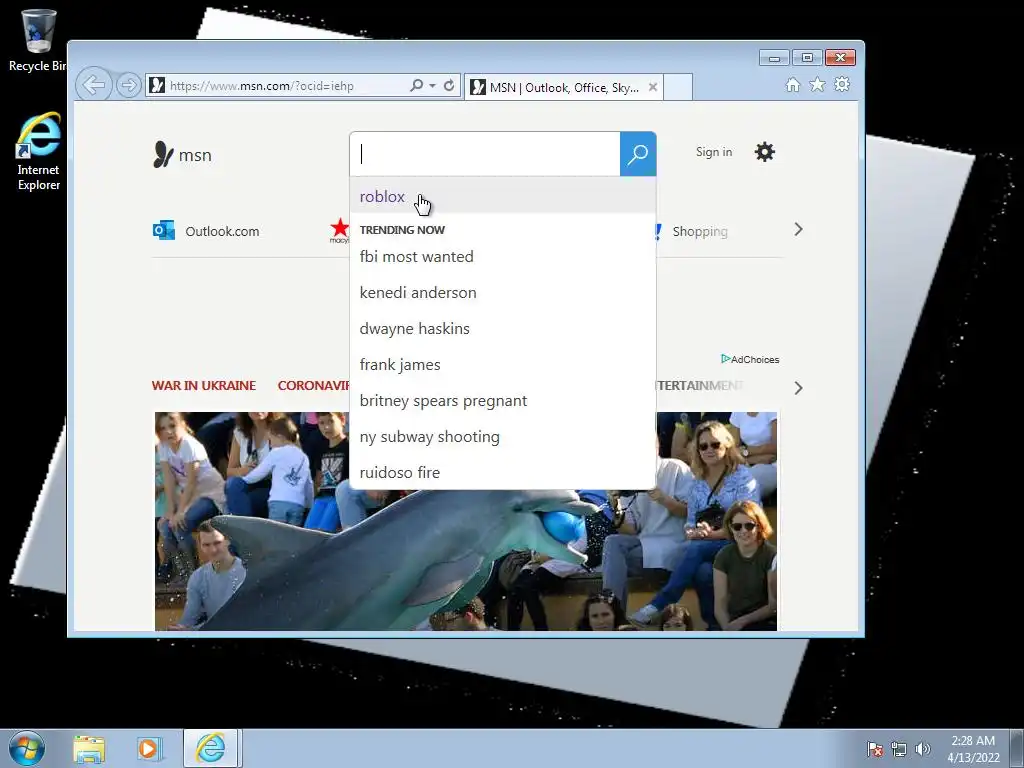Viewport: 1024px width, 768px height.
Task: Select the MSN | Outlook, Office tab
Action: 564,88
